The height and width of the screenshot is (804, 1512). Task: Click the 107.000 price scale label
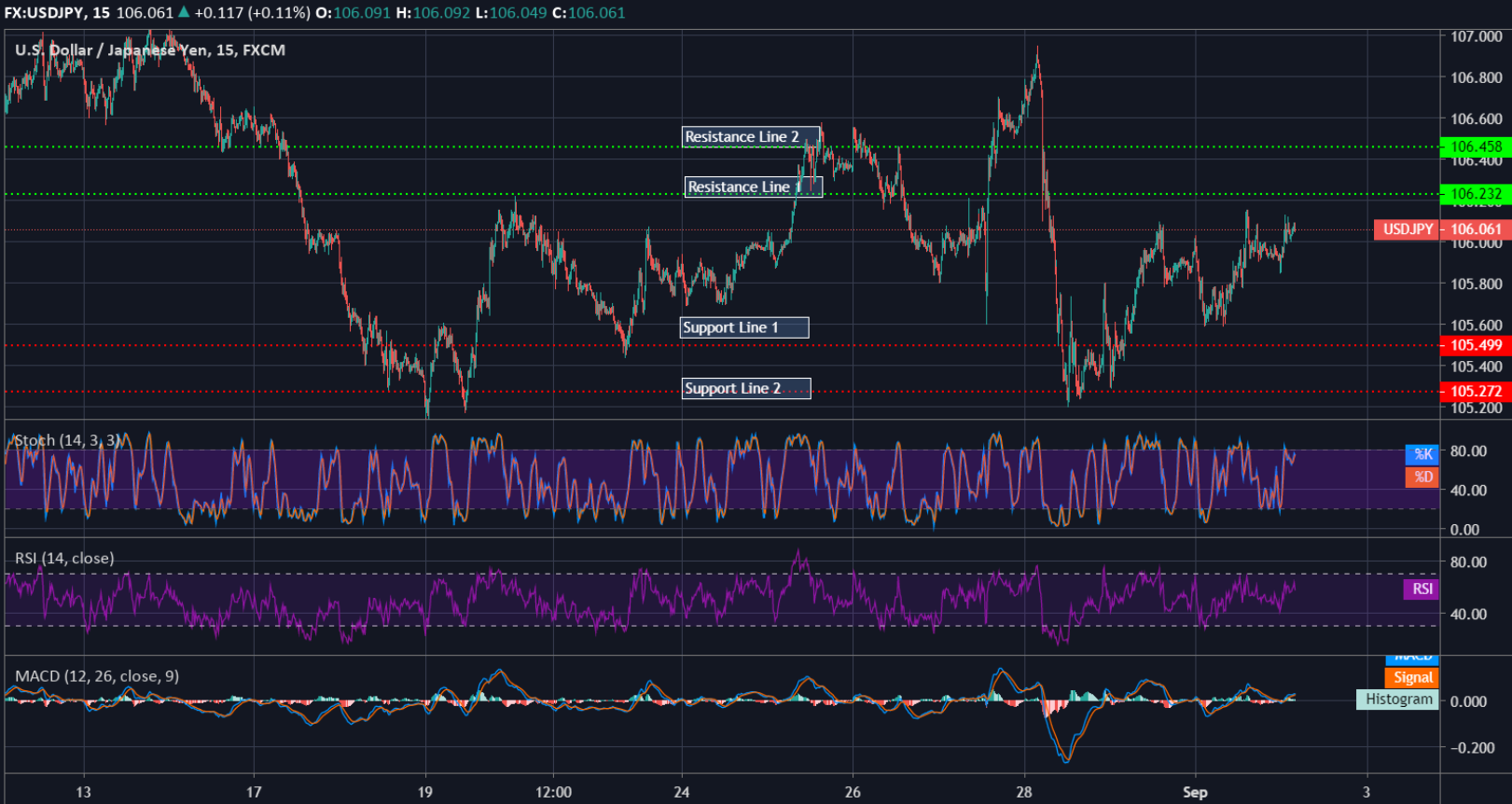(x=1476, y=36)
